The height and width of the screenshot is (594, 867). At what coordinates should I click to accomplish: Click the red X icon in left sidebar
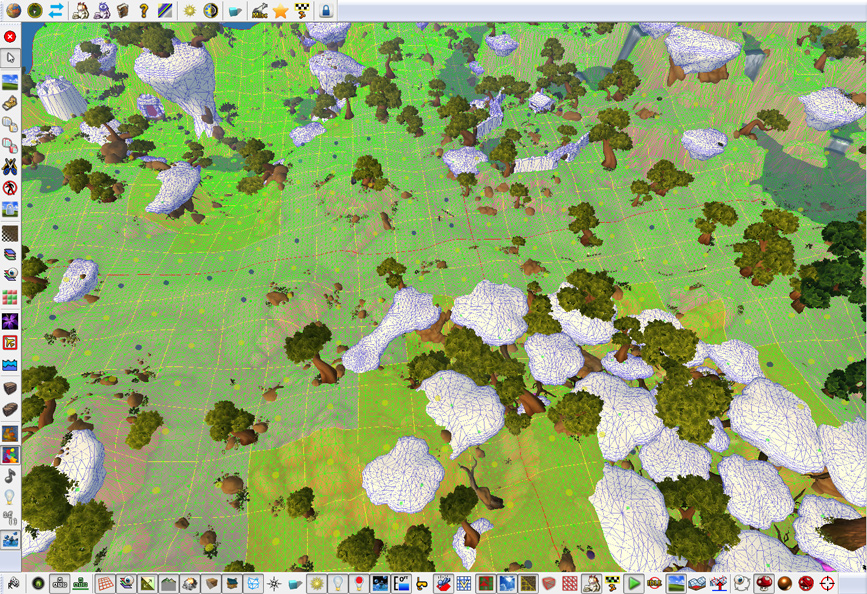10,37
